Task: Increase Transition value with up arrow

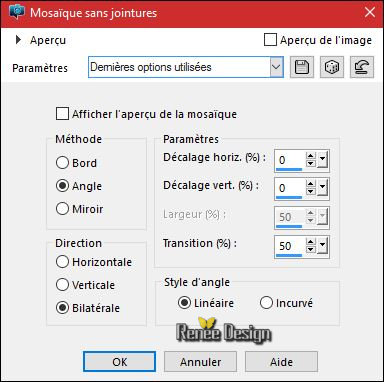Action: pyautogui.click(x=311, y=242)
